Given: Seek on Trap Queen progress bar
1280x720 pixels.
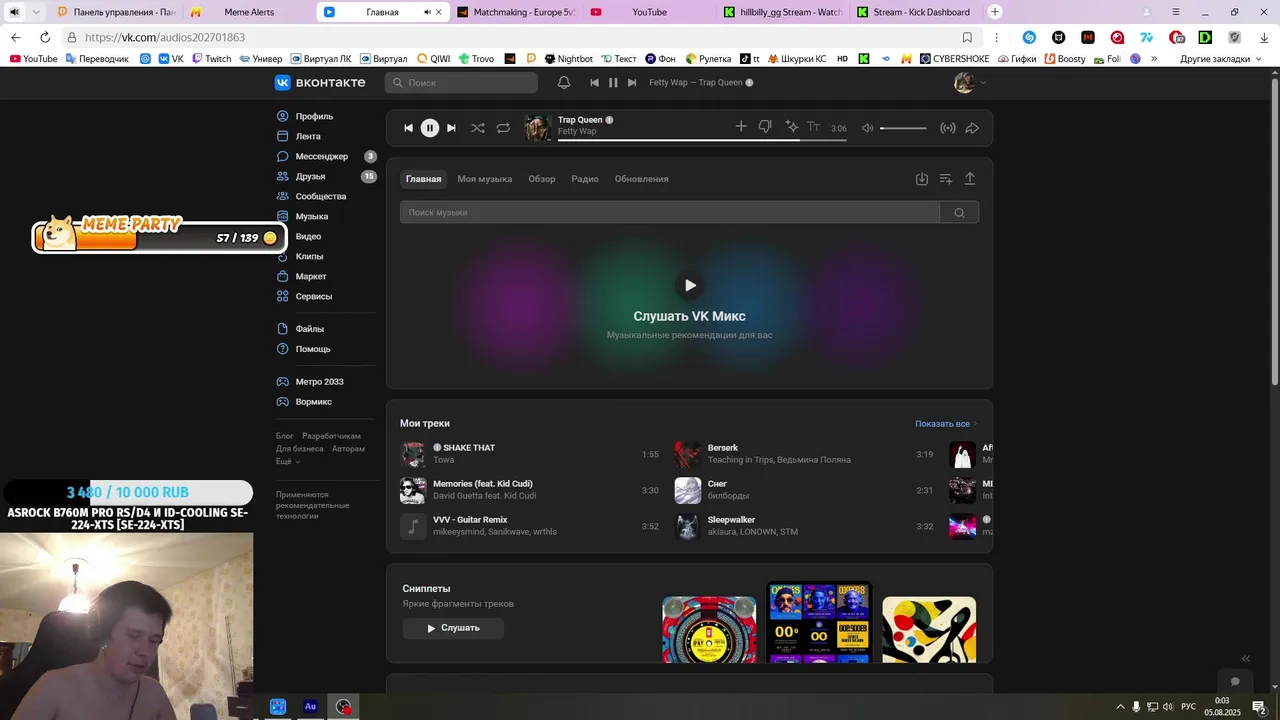Looking at the screenshot, I should click(702, 140).
